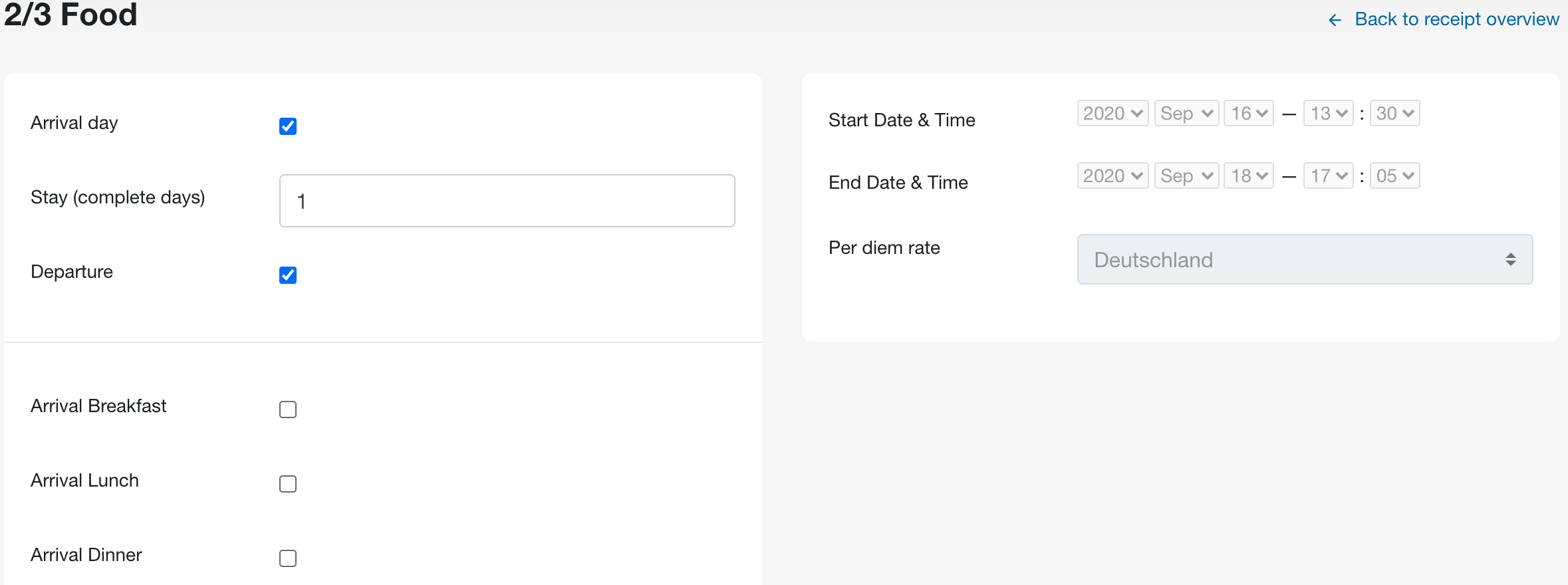
Task: Click the End Date & Time label
Action: click(898, 183)
